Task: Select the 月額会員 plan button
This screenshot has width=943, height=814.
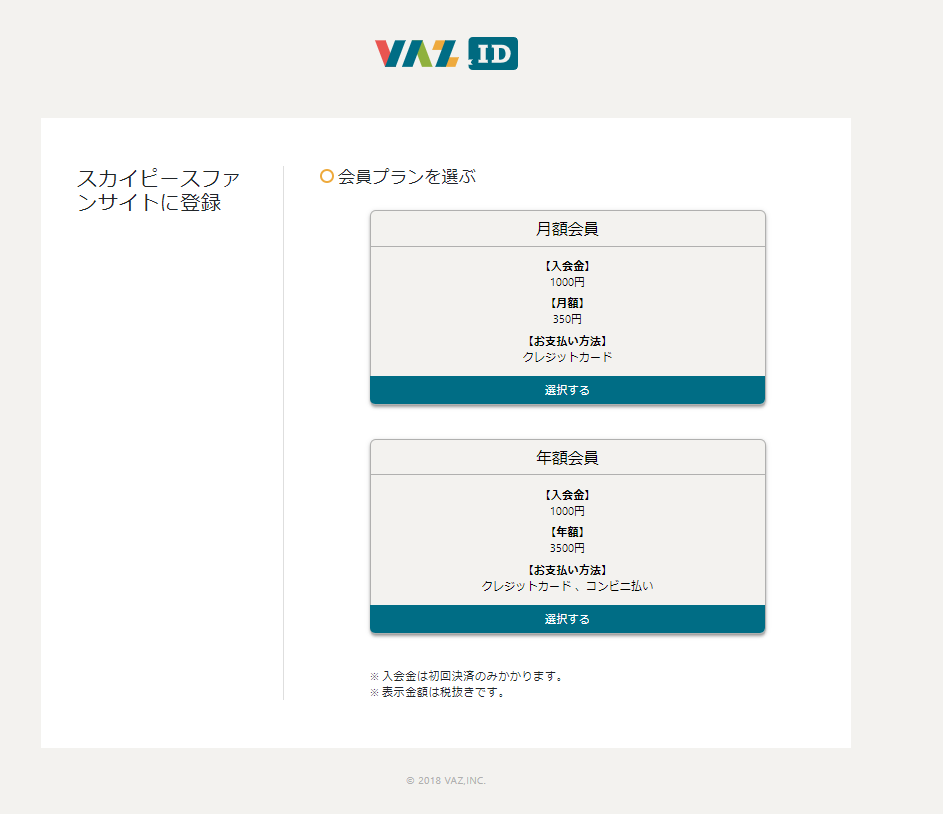Action: [567, 390]
